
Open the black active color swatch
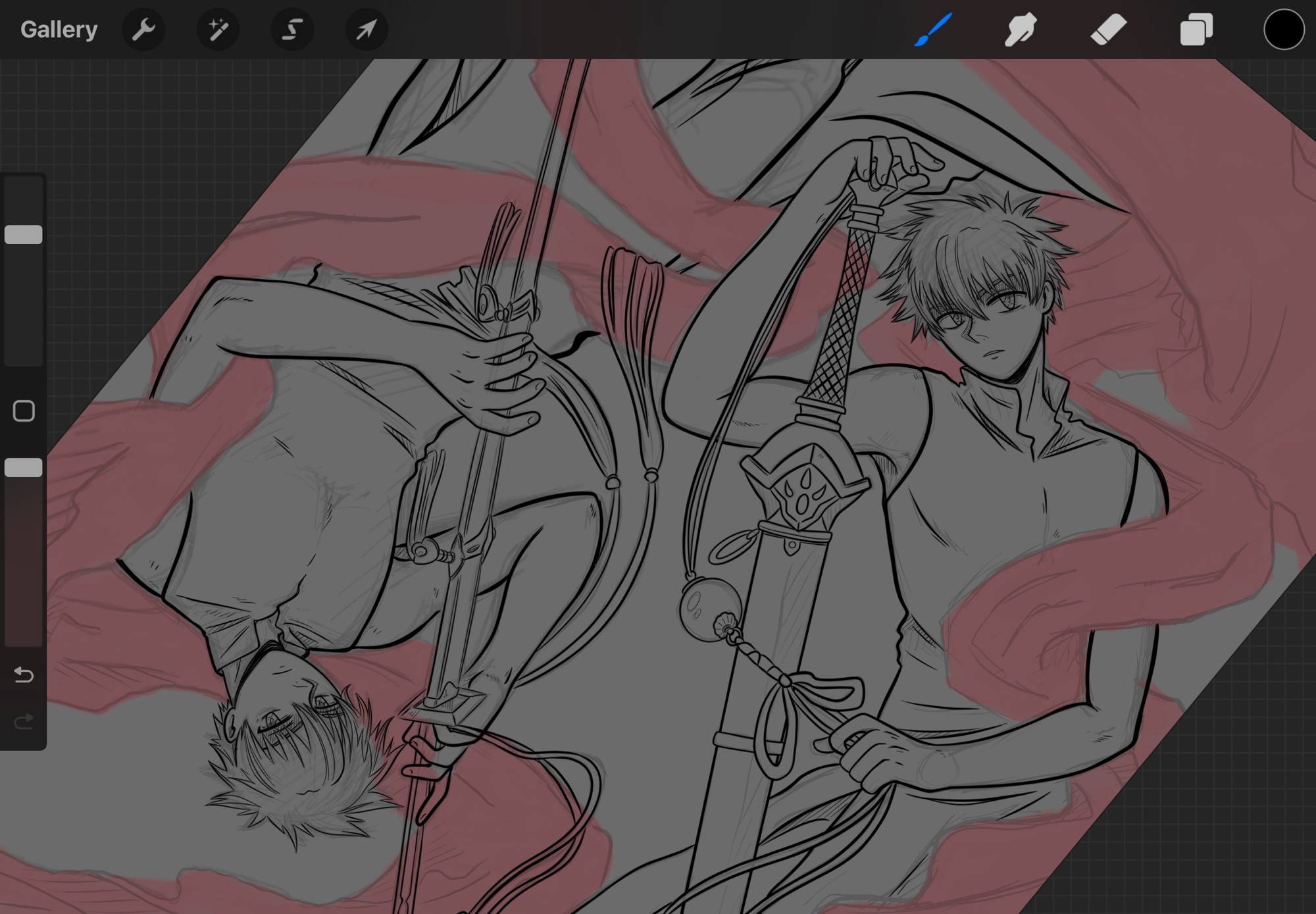coord(1283,30)
